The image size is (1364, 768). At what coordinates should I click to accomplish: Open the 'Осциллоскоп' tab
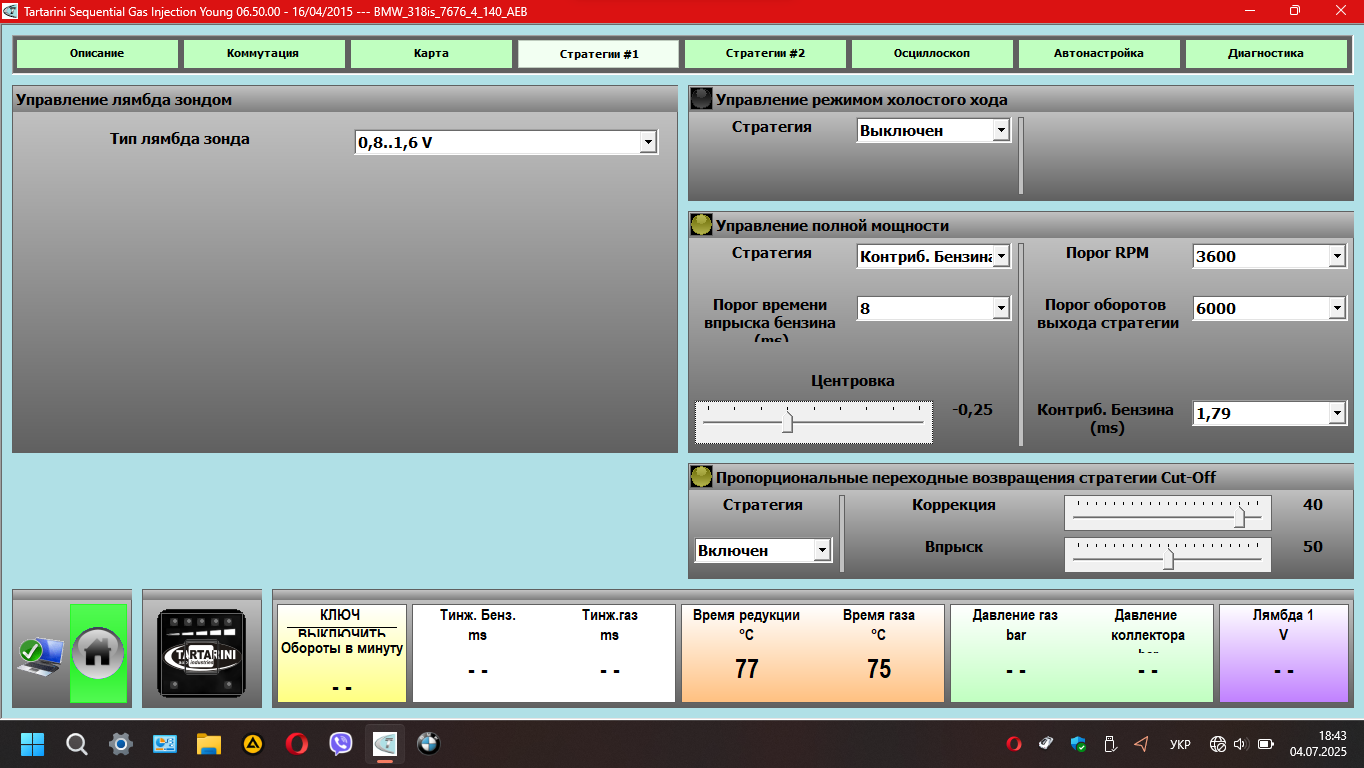point(932,53)
